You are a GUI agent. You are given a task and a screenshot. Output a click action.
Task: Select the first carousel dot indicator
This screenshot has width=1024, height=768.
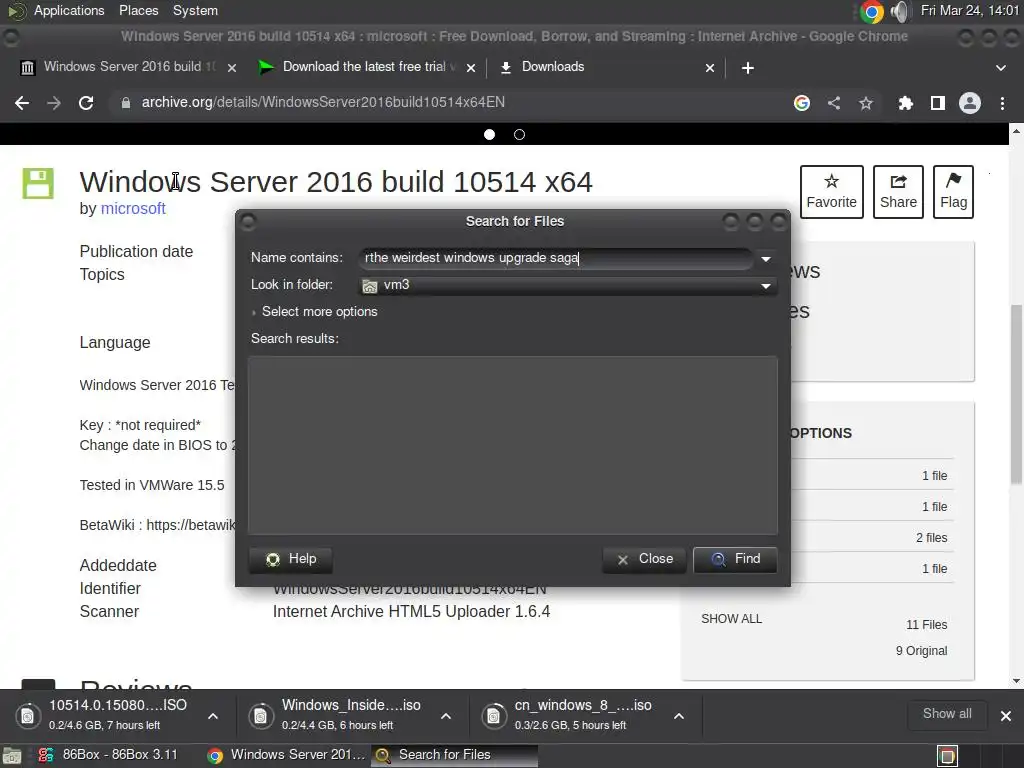489,135
